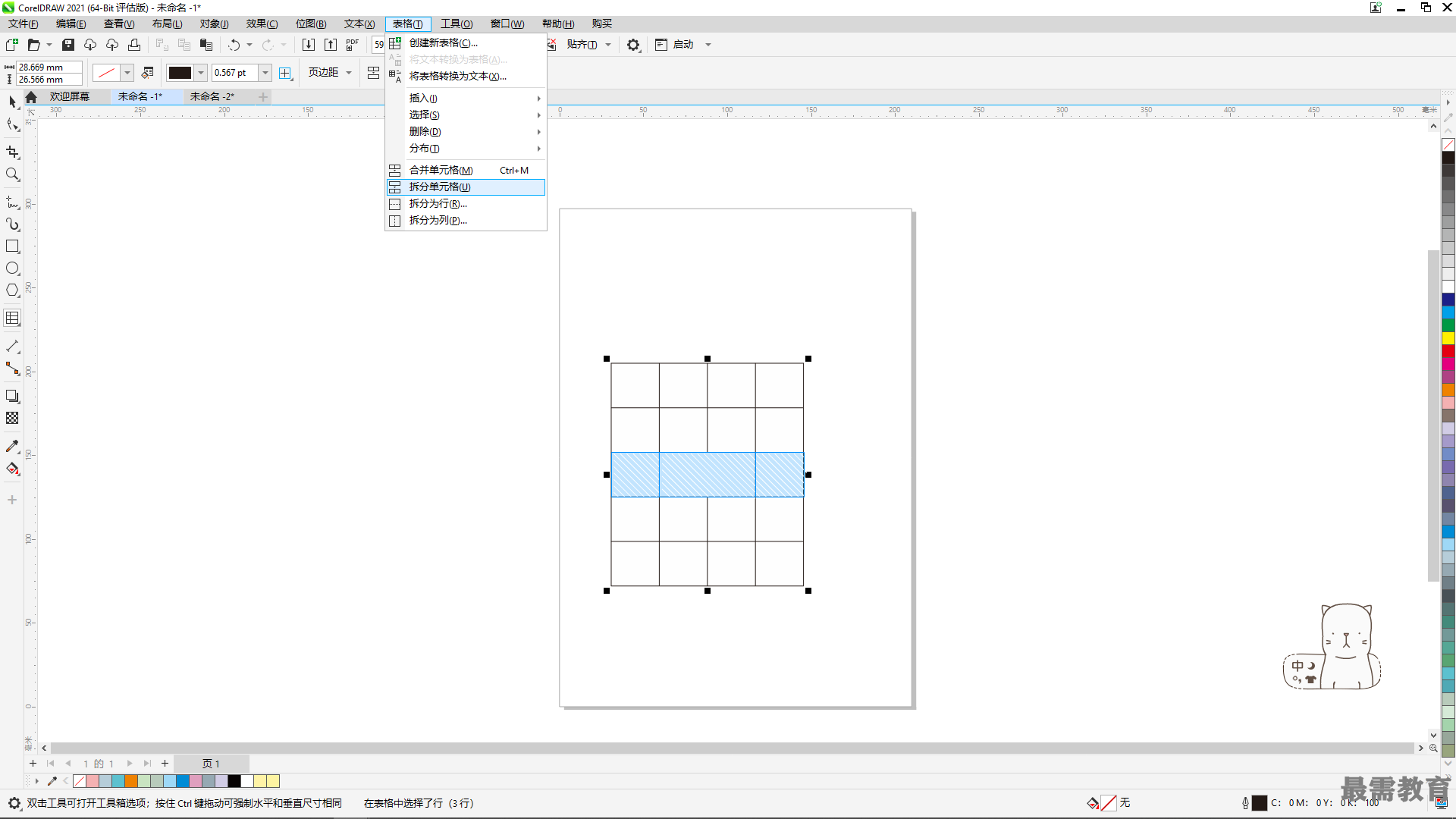Expand the 分布 submenu

pos(466,148)
